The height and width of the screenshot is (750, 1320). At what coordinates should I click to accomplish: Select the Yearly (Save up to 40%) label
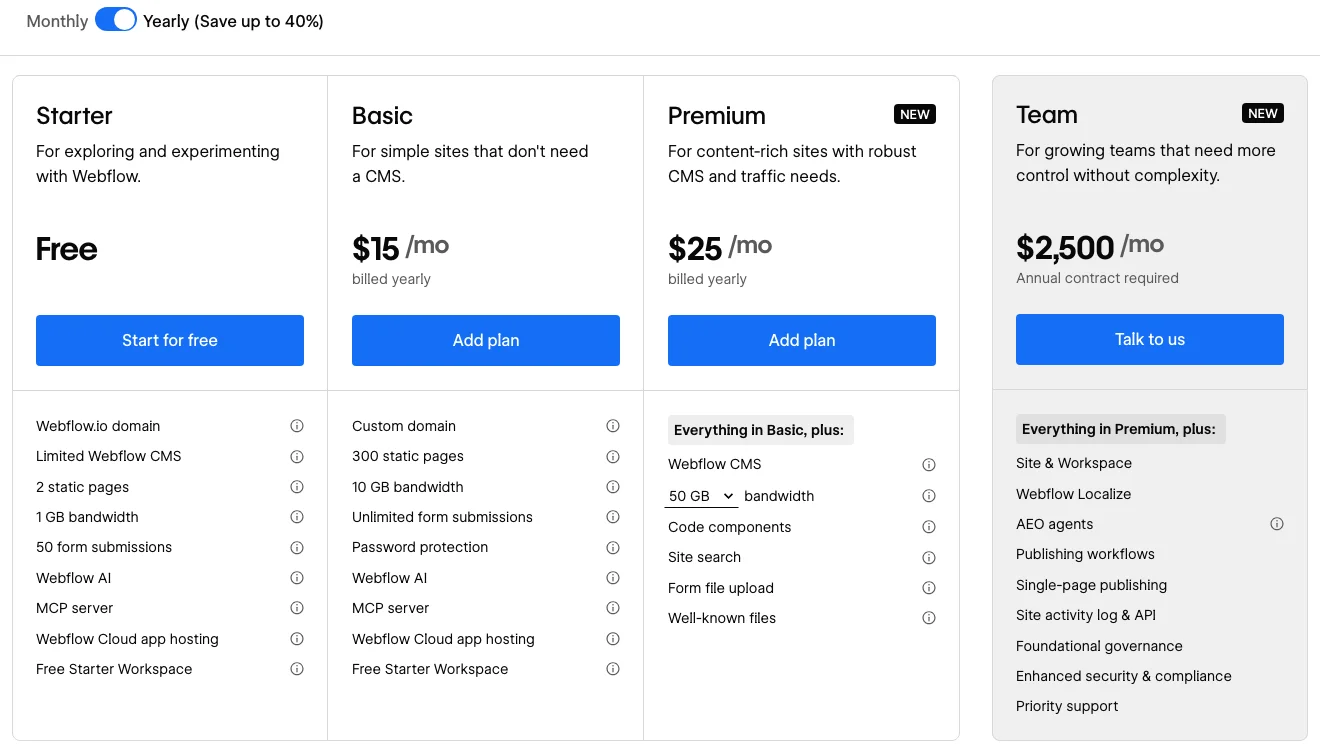click(234, 21)
